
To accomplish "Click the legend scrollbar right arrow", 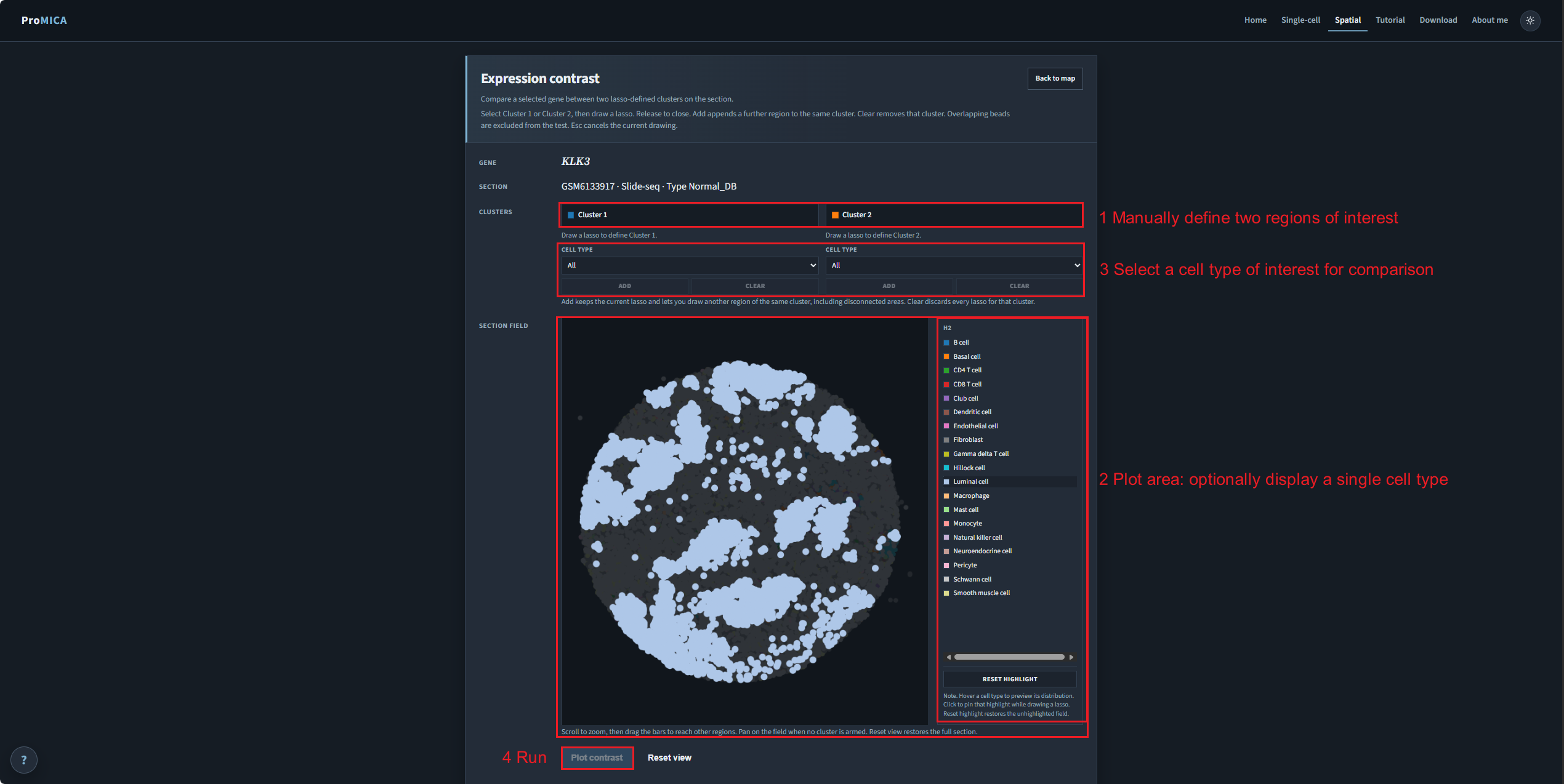I will pos(1071,657).
